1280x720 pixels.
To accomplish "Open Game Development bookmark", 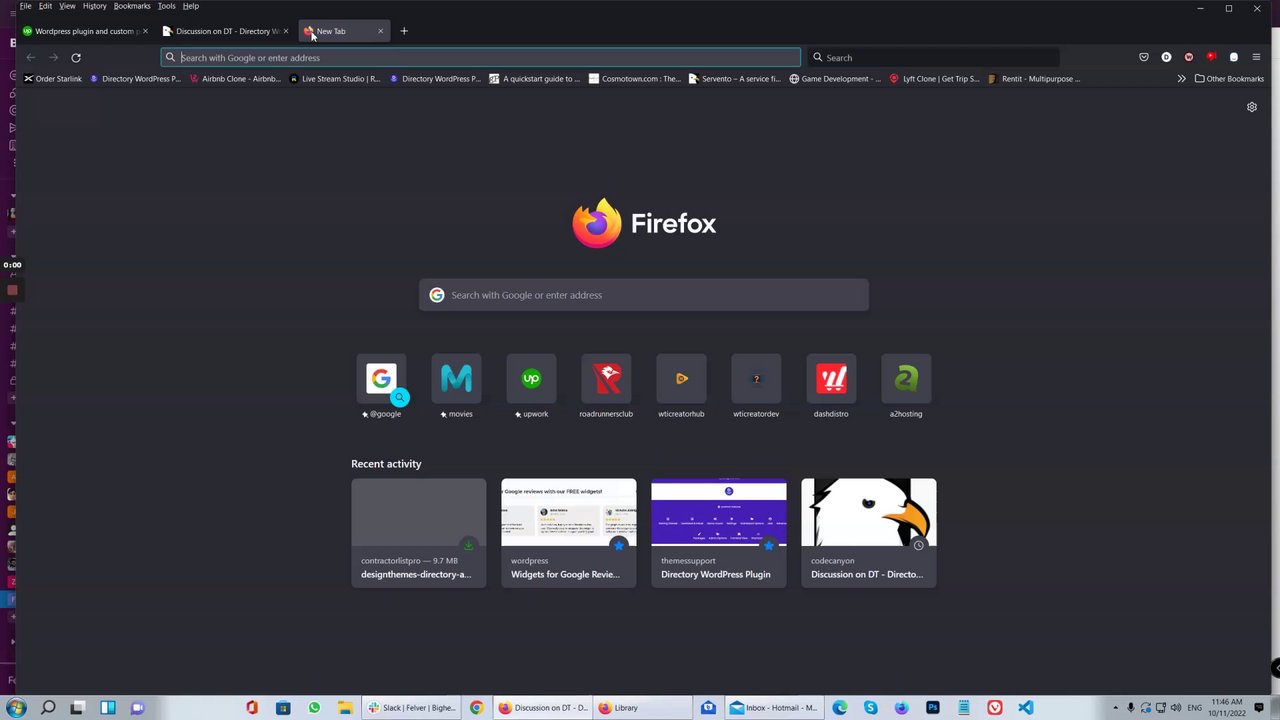I will 835,78.
